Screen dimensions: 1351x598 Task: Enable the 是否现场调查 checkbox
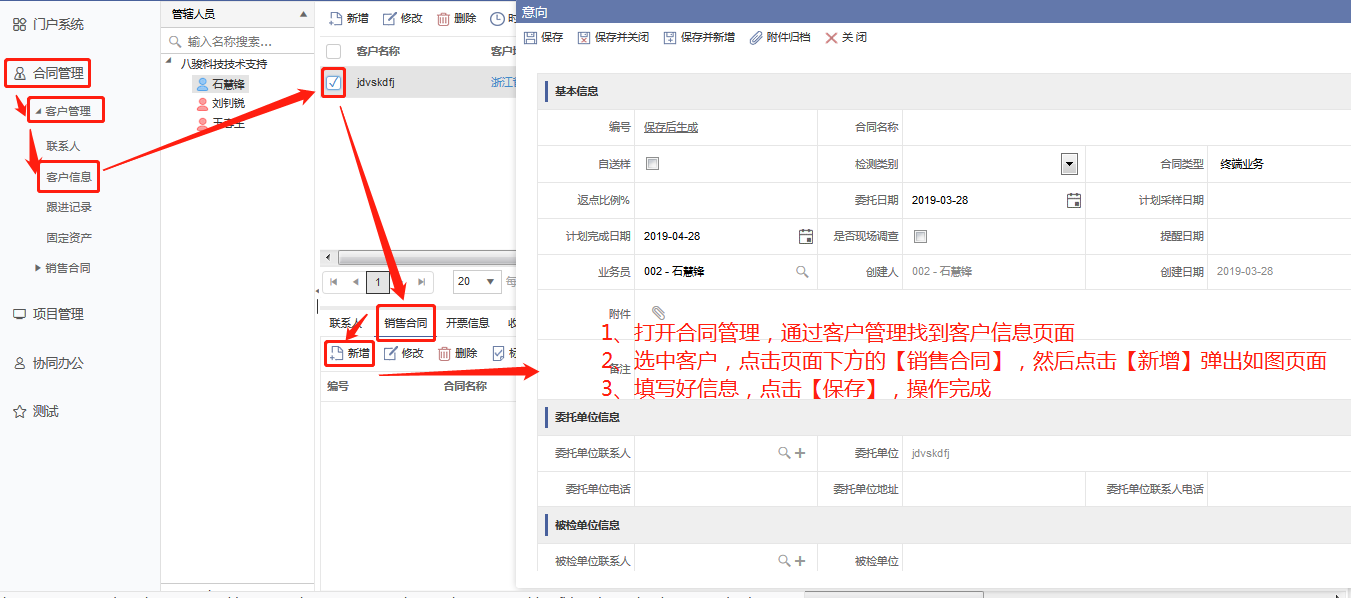[920, 236]
